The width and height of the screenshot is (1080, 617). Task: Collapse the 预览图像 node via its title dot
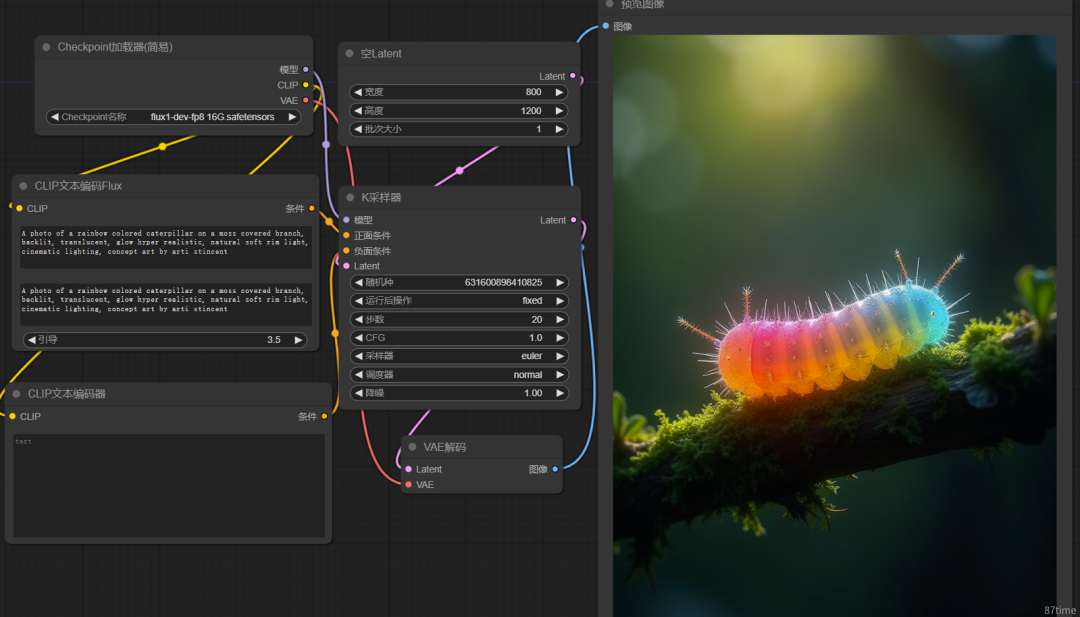(x=609, y=4)
